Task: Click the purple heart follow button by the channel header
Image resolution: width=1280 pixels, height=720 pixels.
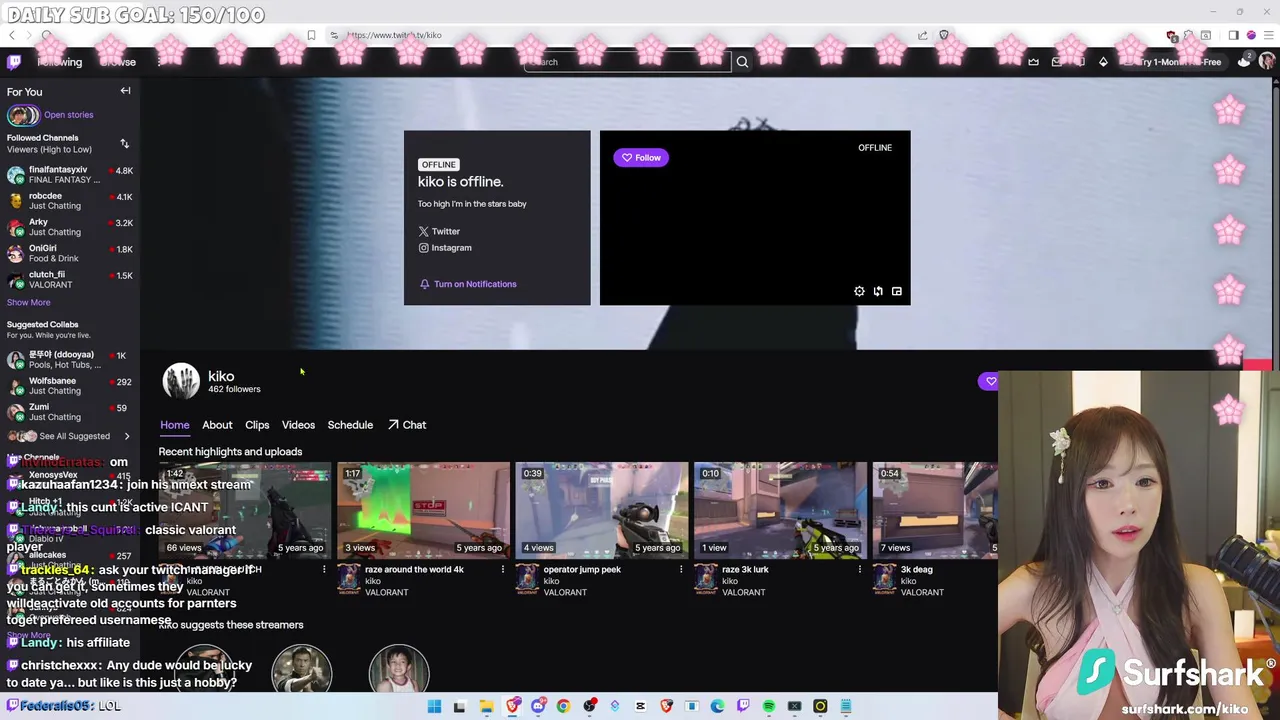Action: coord(990,381)
